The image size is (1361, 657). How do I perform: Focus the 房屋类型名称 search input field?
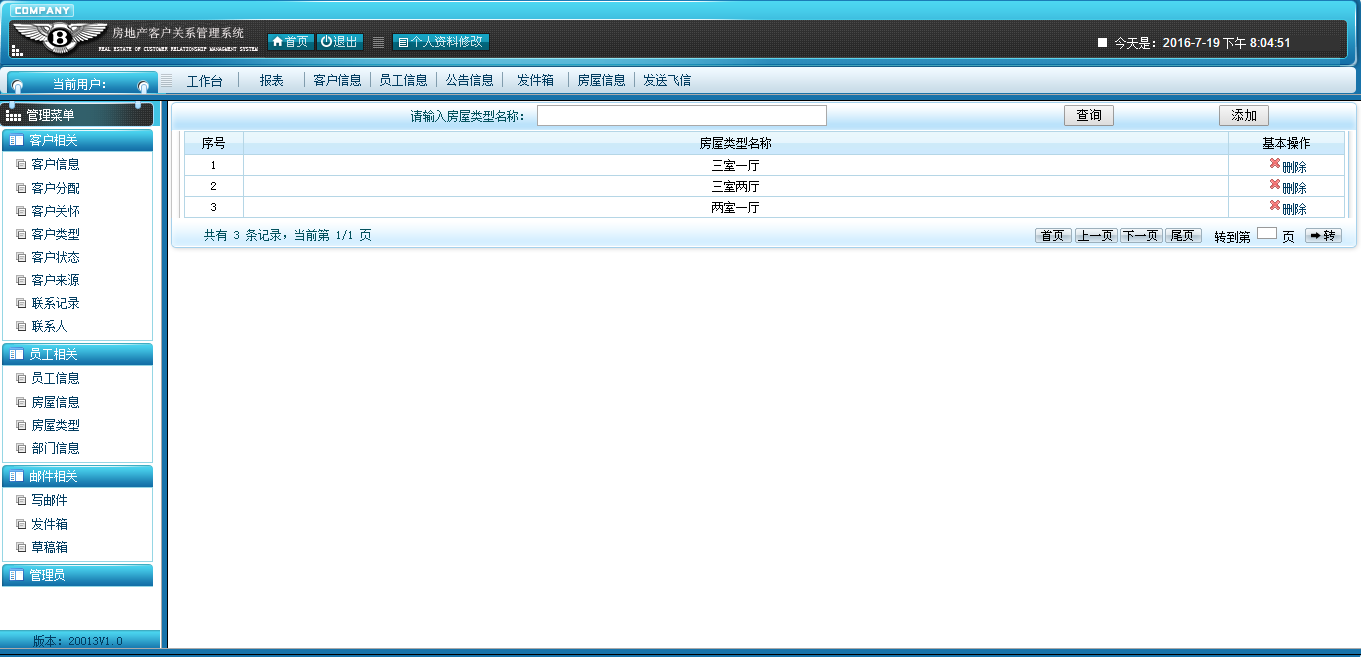[682, 116]
